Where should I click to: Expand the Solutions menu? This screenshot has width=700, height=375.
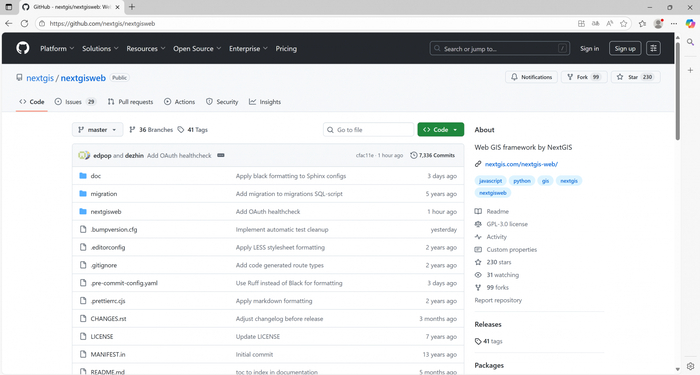click(100, 48)
